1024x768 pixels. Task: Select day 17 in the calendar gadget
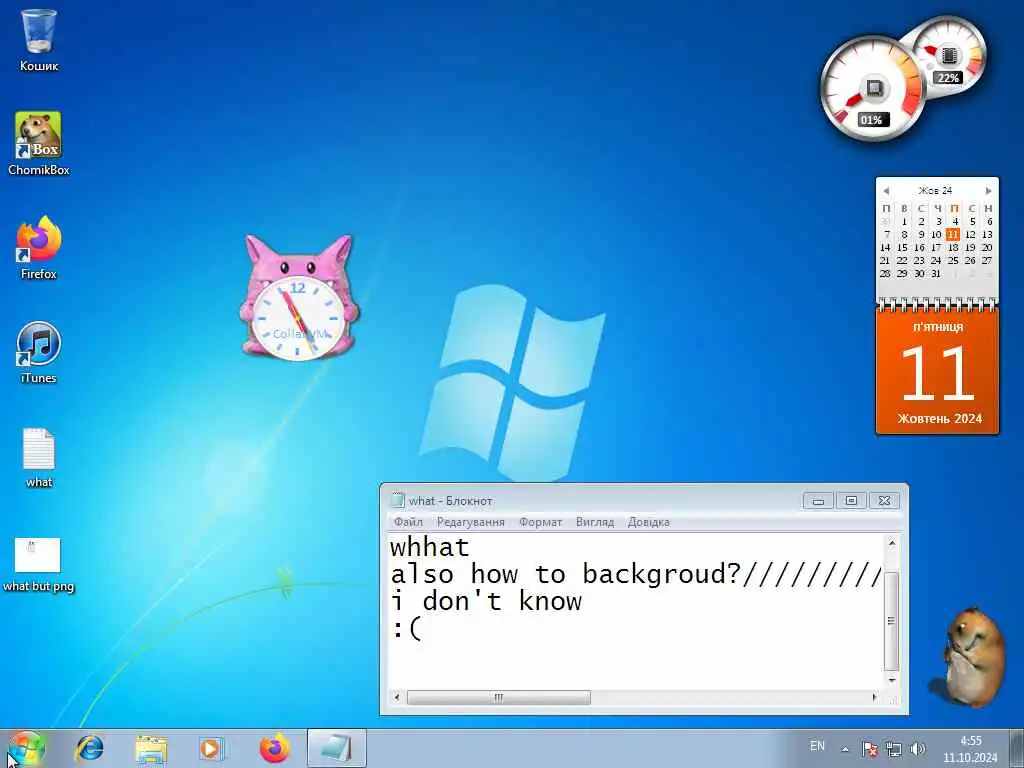pyautogui.click(x=936, y=248)
